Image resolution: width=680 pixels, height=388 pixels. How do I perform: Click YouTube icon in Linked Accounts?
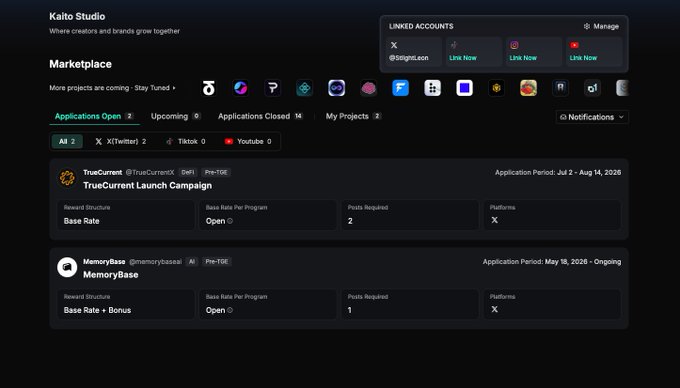[575, 45]
